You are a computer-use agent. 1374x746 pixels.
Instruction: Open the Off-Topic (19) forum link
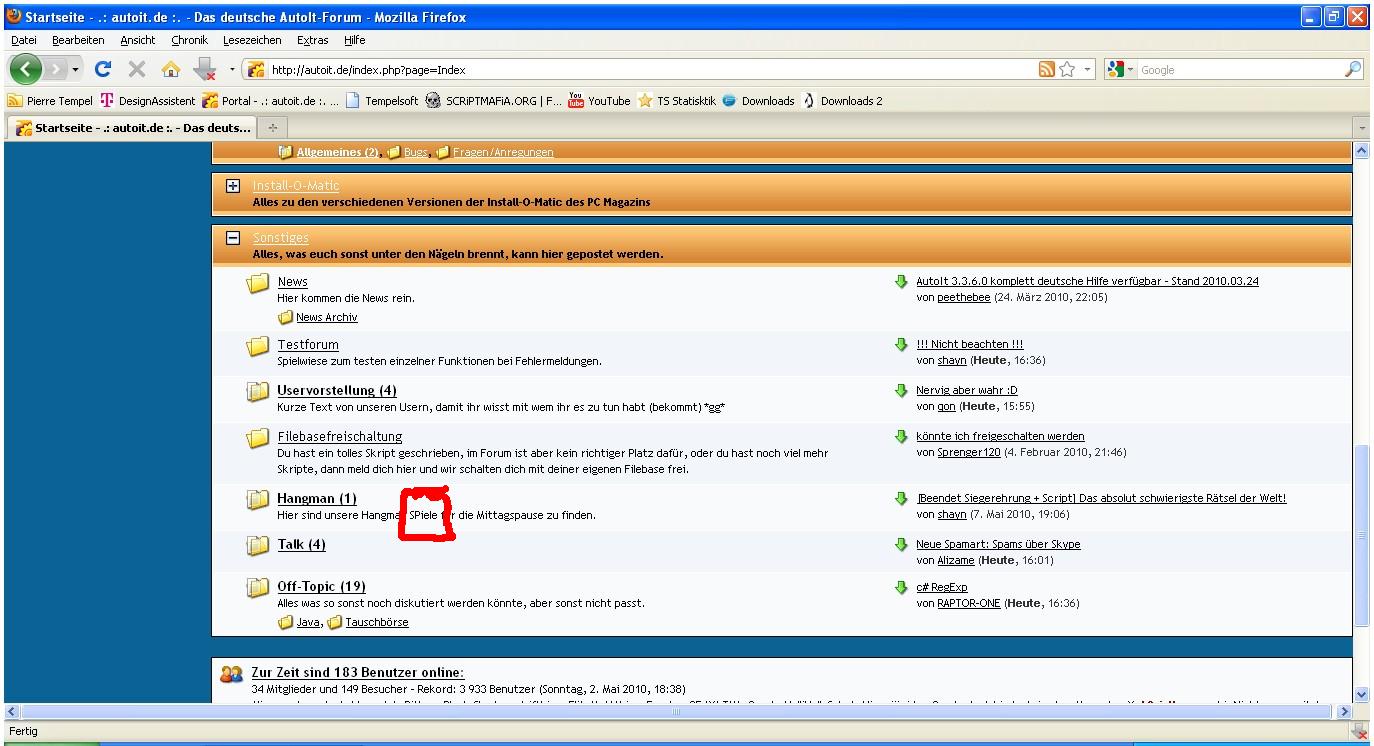click(x=321, y=587)
